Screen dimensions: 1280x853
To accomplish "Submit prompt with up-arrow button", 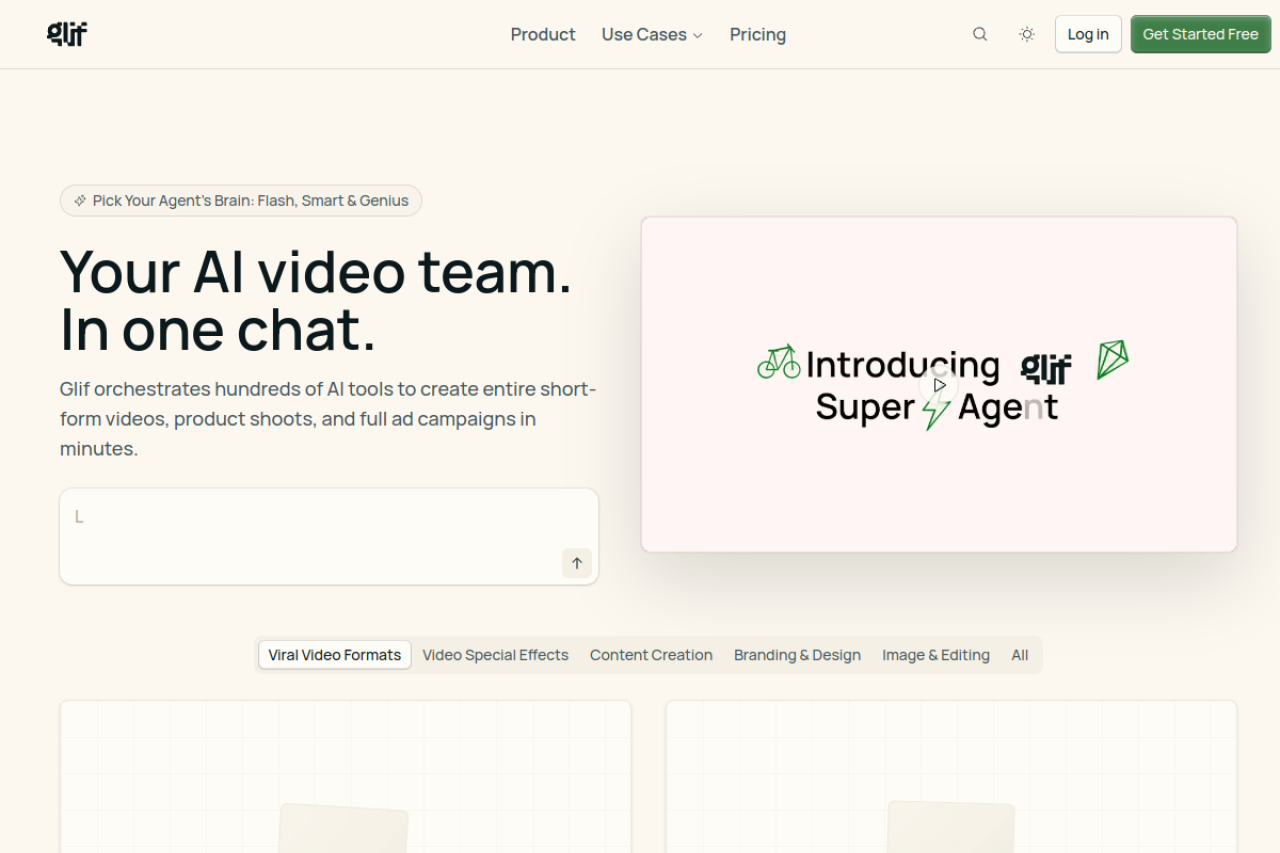I will point(577,563).
